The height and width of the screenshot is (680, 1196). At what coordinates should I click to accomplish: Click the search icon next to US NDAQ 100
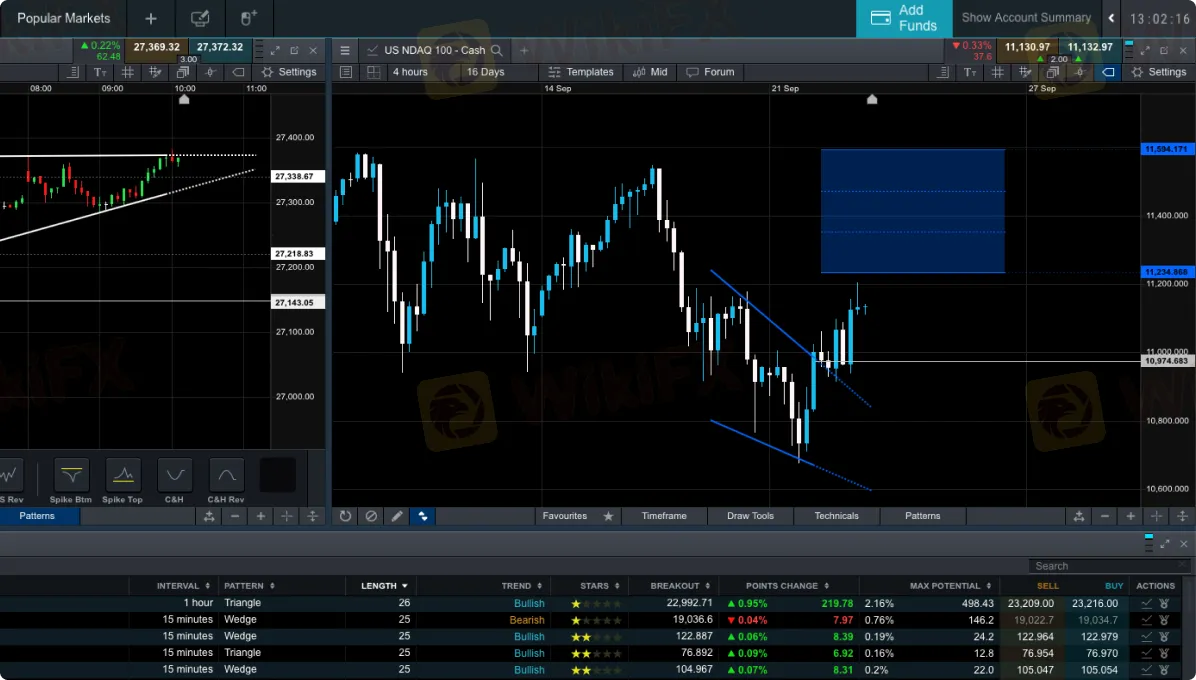tap(497, 50)
